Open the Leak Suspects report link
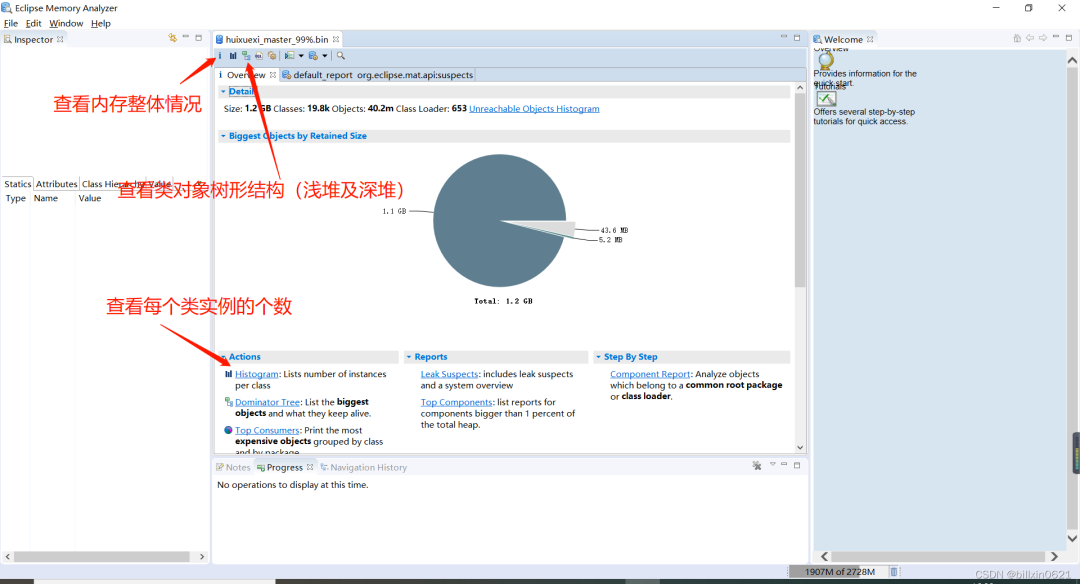Viewport: 1080px width, 584px height. click(449, 374)
